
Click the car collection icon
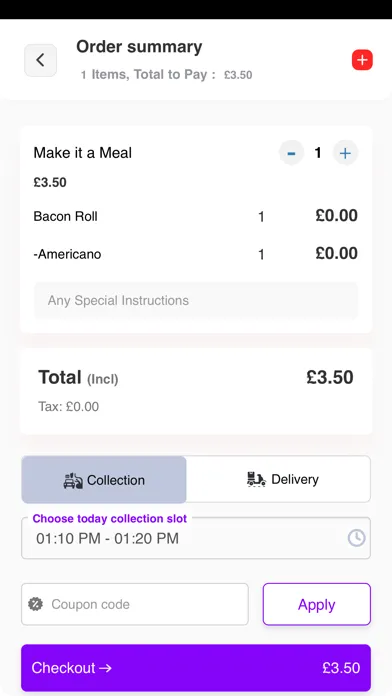point(73,480)
